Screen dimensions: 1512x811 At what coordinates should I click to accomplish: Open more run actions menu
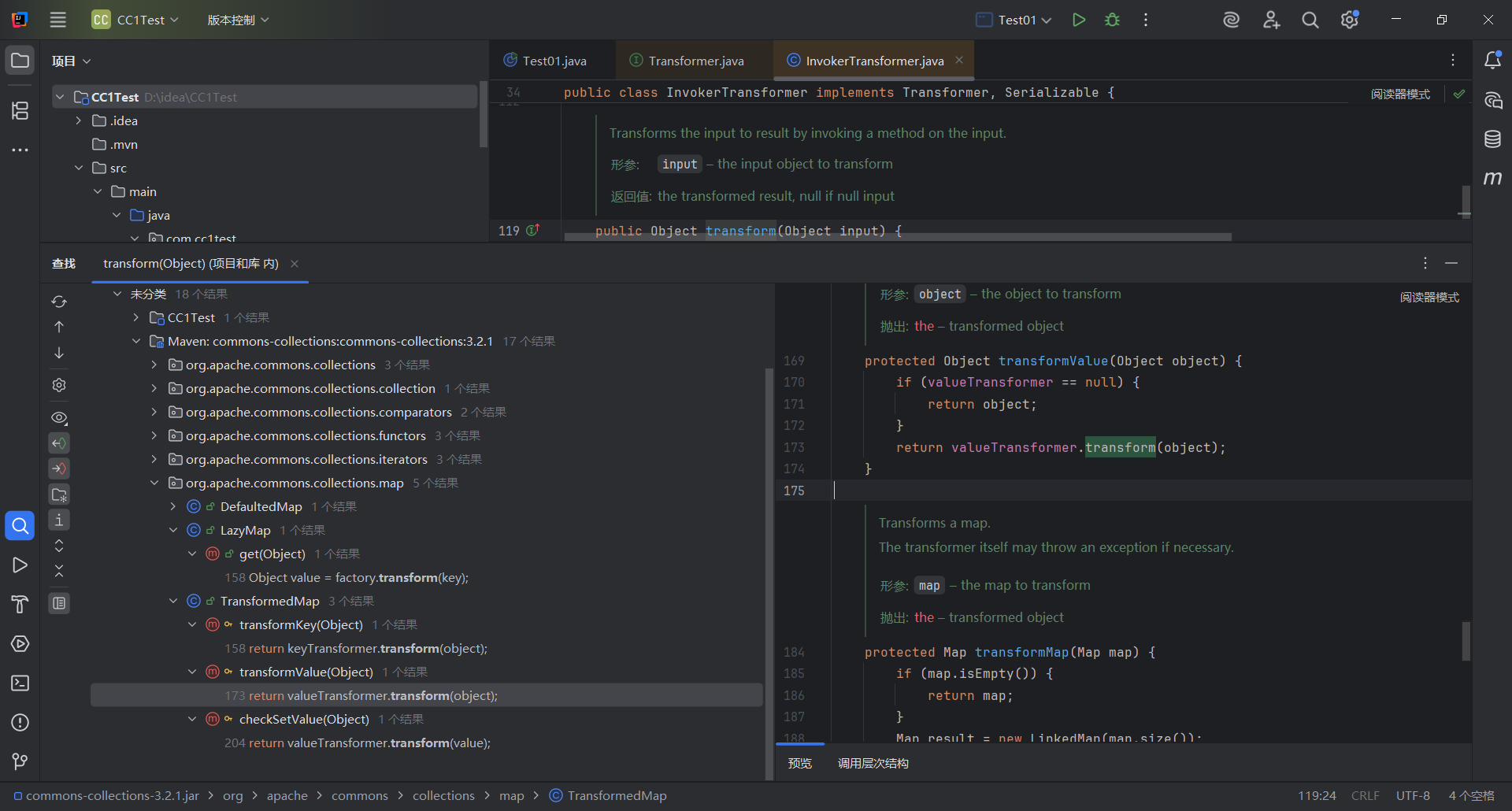tap(1146, 20)
